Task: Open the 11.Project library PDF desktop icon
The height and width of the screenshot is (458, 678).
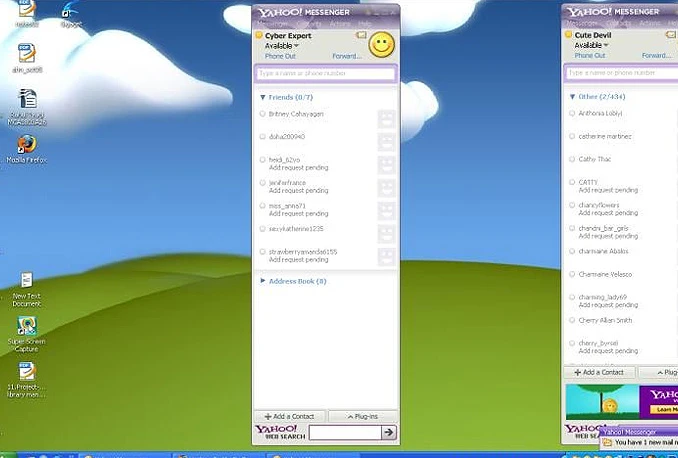Action: click(x=26, y=380)
